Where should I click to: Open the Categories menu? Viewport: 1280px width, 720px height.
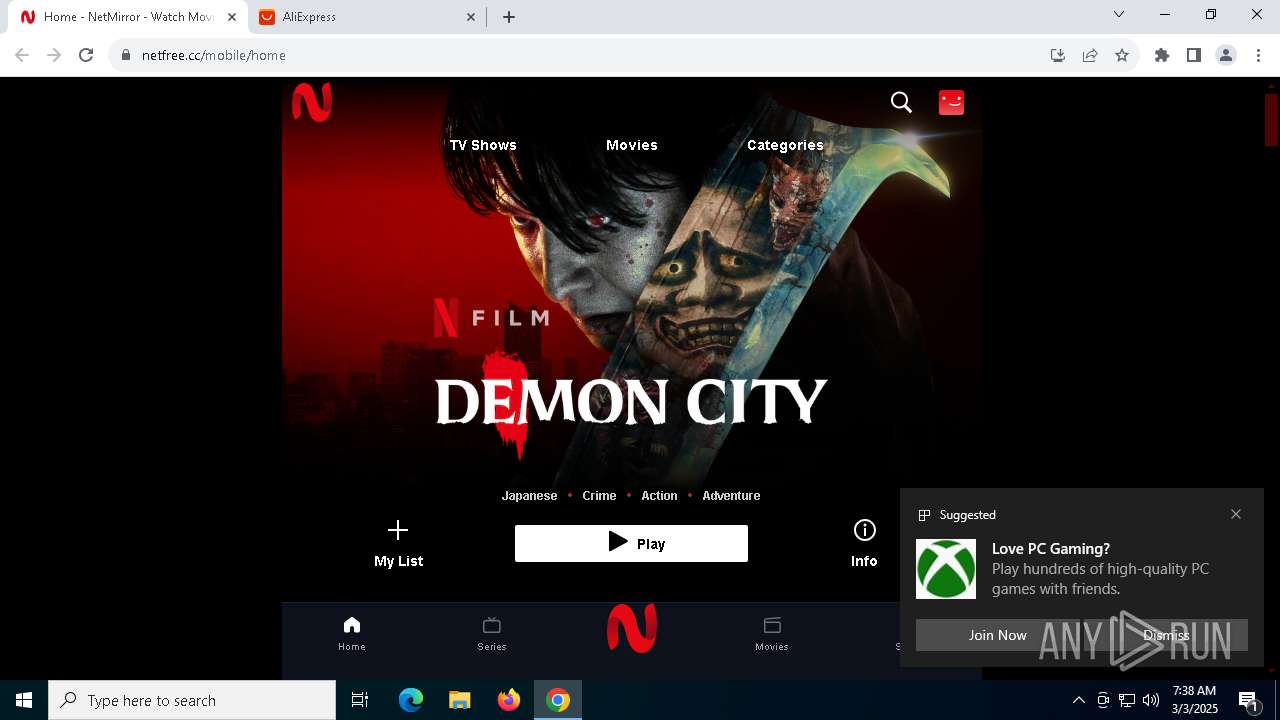click(785, 145)
